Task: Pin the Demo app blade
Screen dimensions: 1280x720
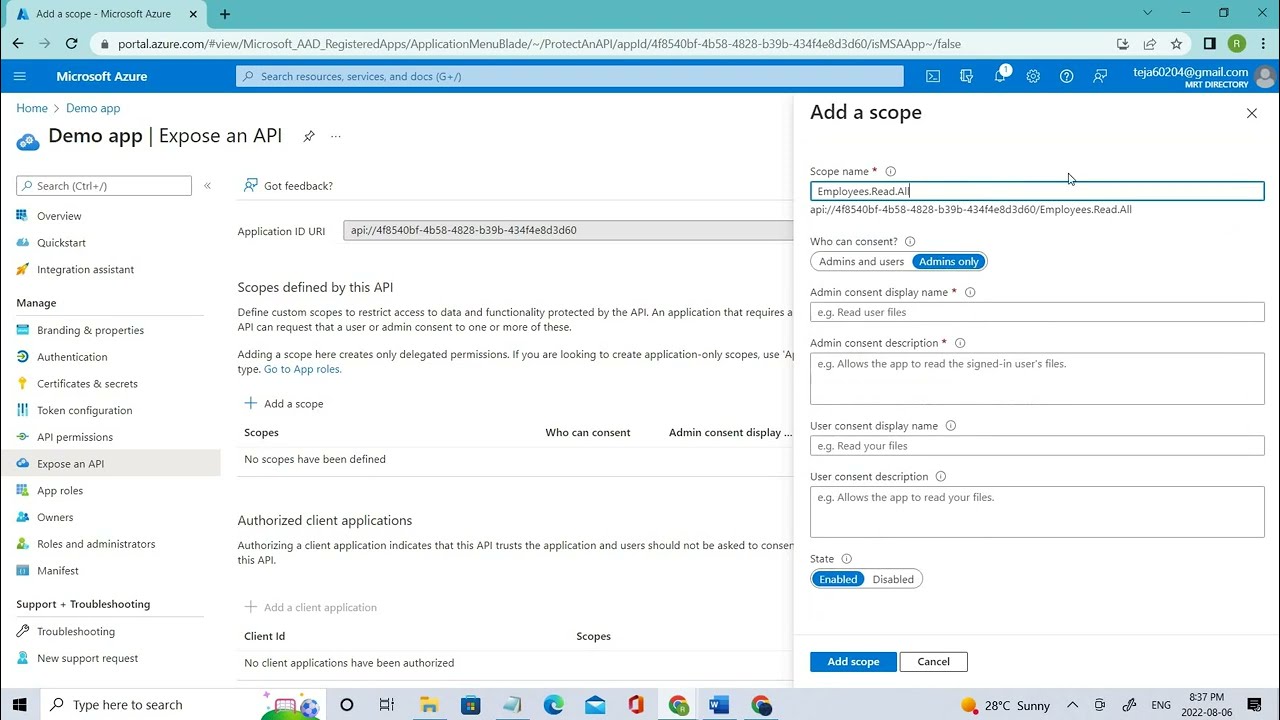Action: click(309, 136)
